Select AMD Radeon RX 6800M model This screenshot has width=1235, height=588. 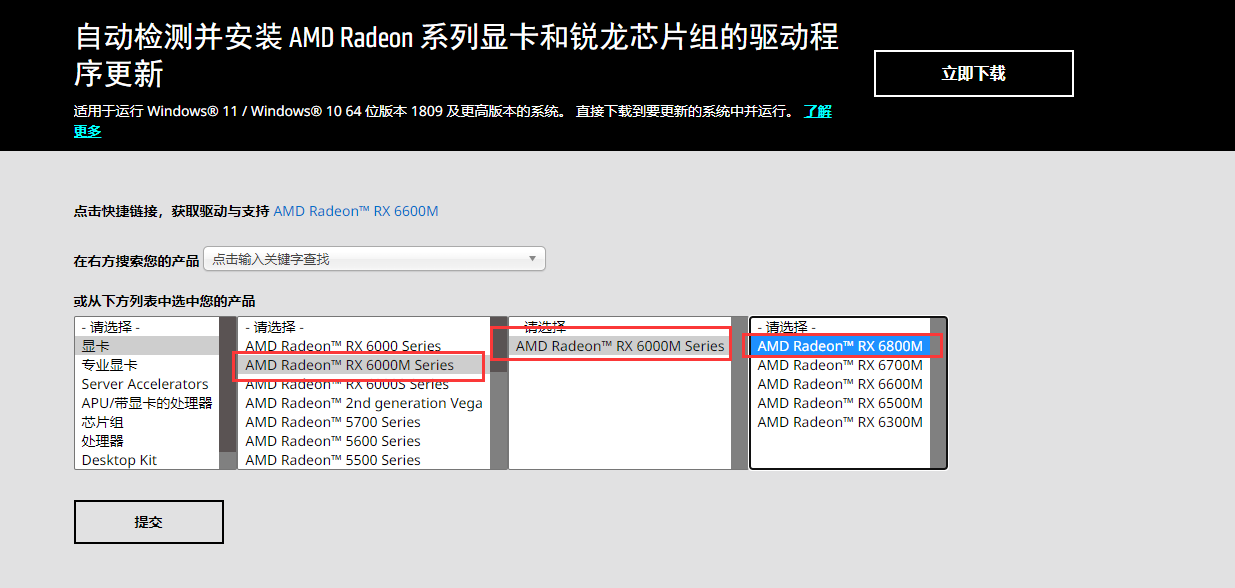(840, 346)
